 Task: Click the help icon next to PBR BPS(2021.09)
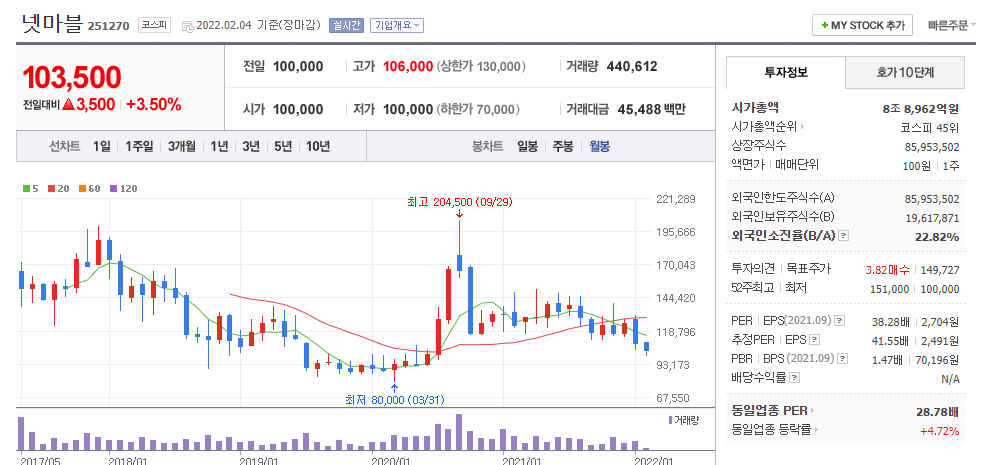coord(842,359)
